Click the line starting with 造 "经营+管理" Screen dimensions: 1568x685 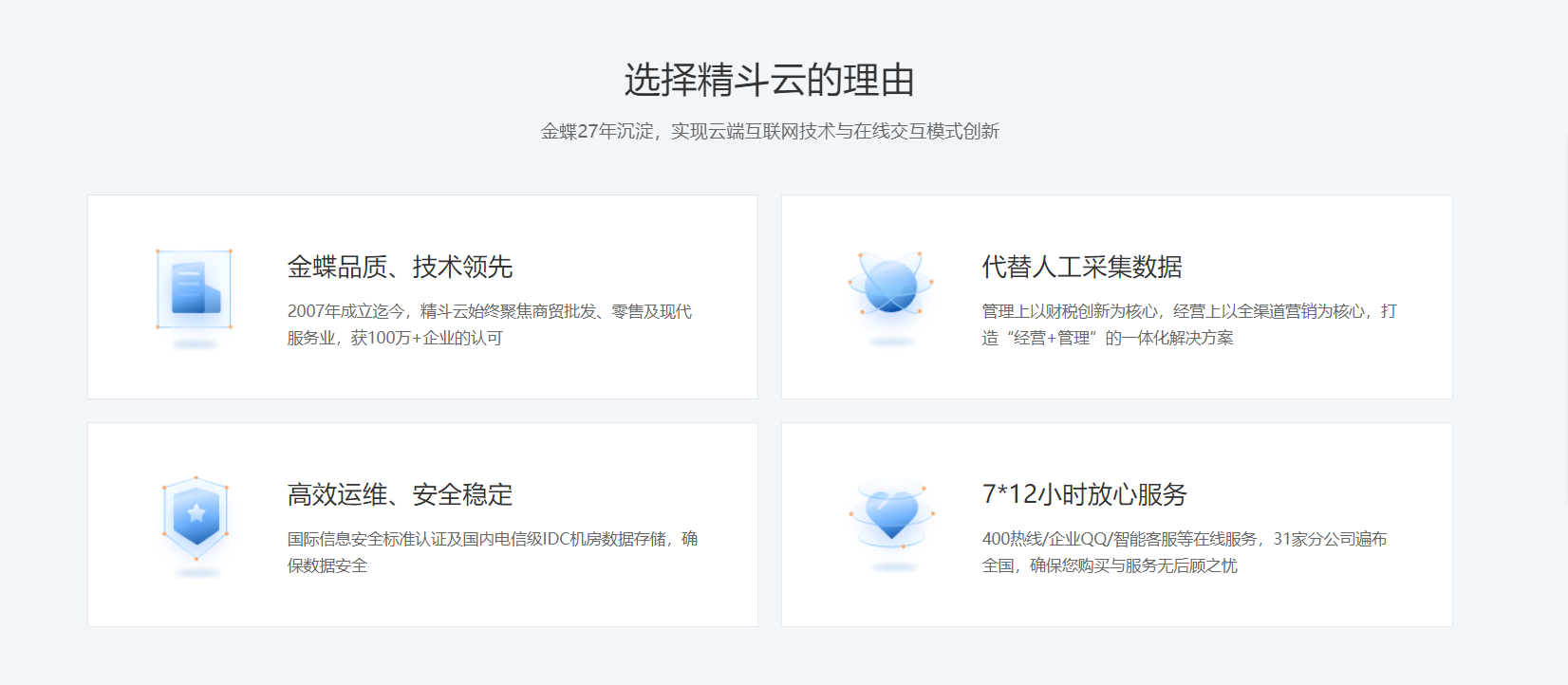(1107, 338)
